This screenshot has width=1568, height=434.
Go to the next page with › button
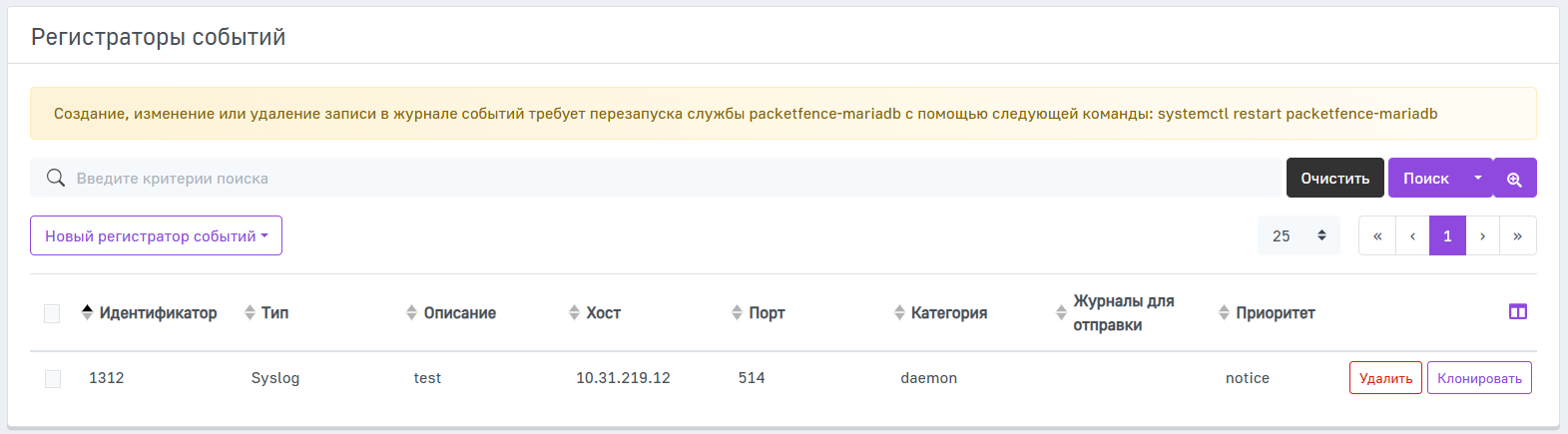pos(1482,236)
